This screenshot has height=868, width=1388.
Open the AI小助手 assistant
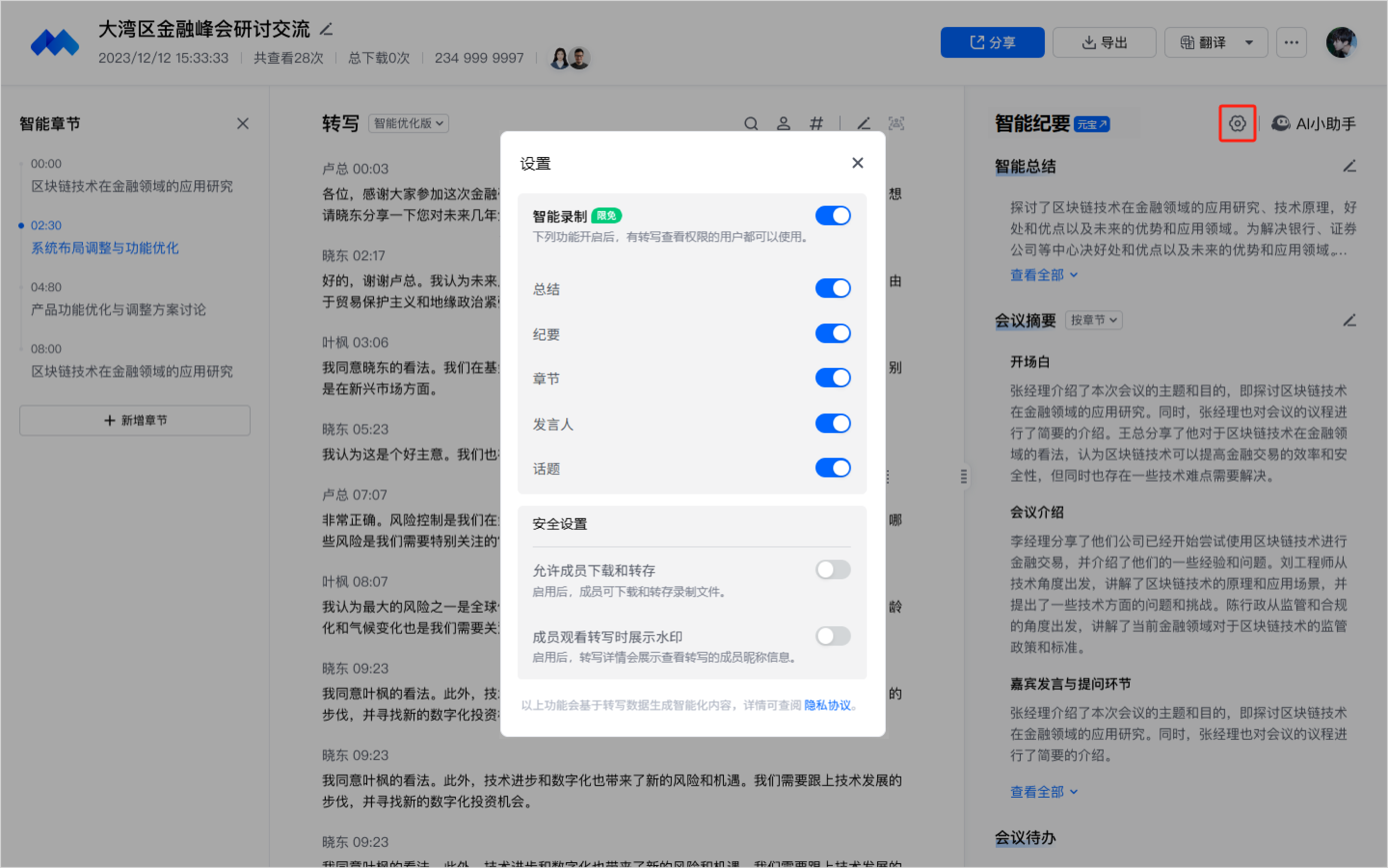1313,123
